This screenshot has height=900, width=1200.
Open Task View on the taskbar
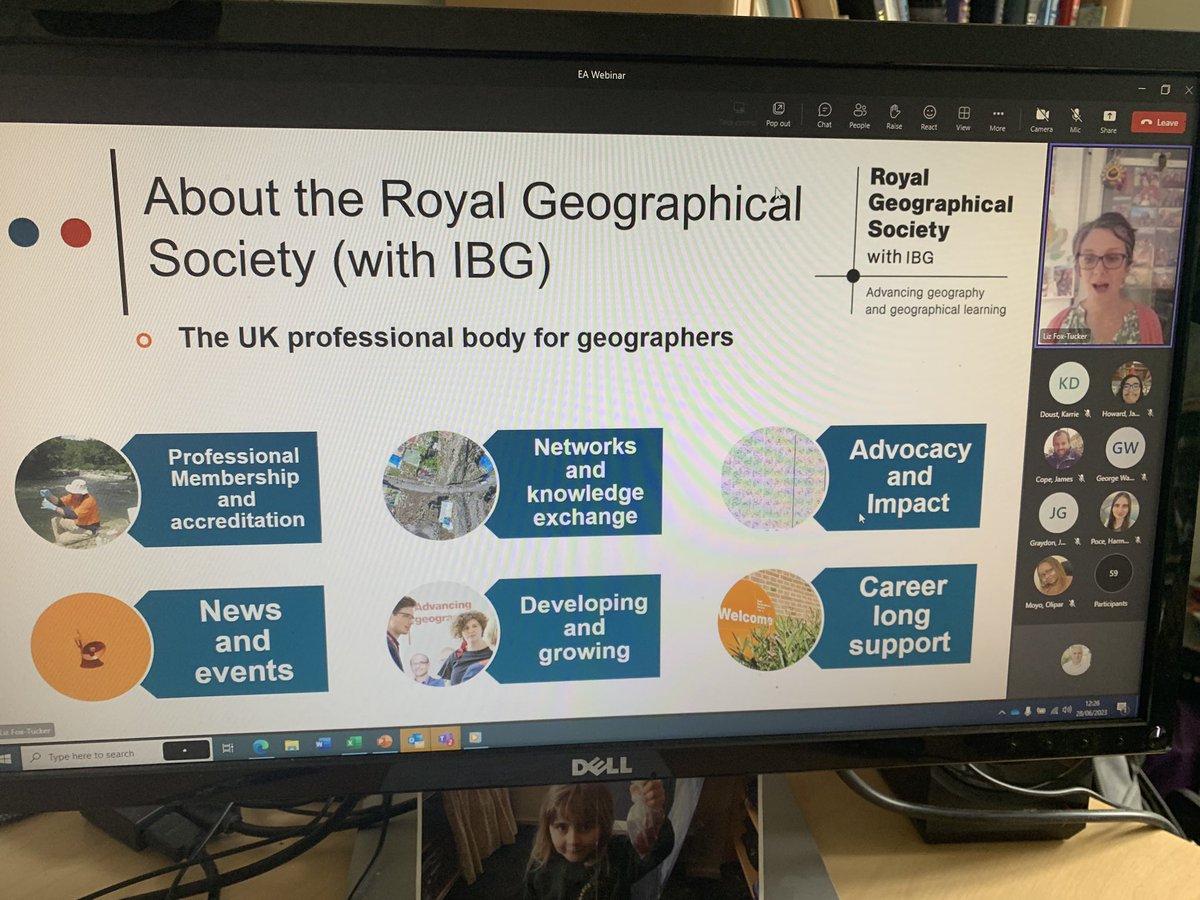pyautogui.click(x=227, y=747)
